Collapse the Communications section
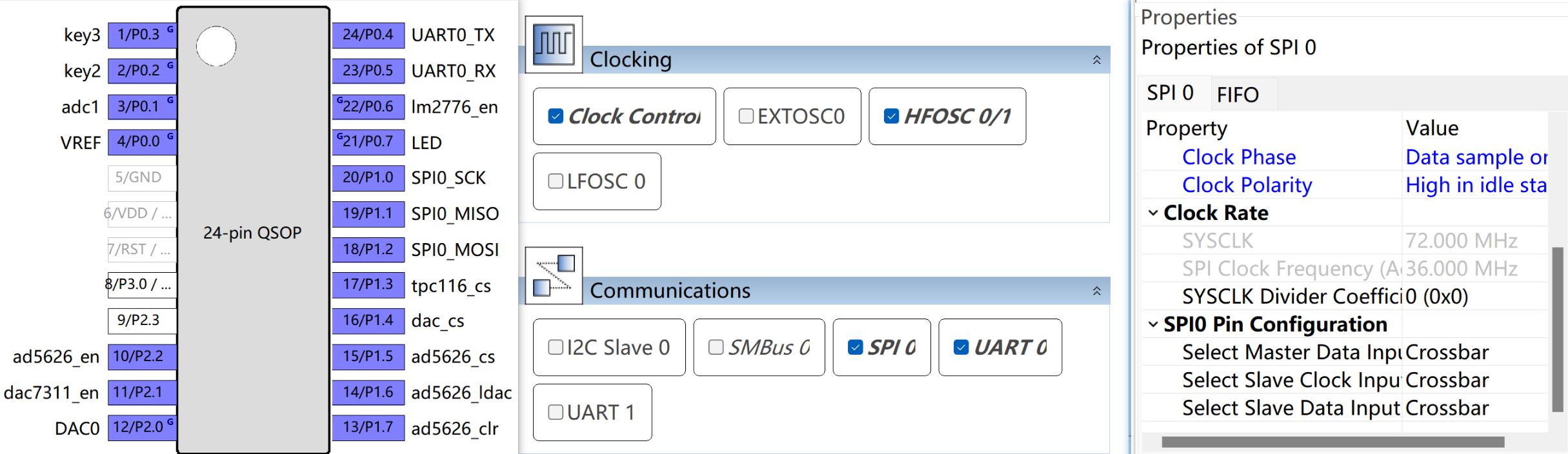Screen dimensions: 1568x454 tap(1096, 291)
